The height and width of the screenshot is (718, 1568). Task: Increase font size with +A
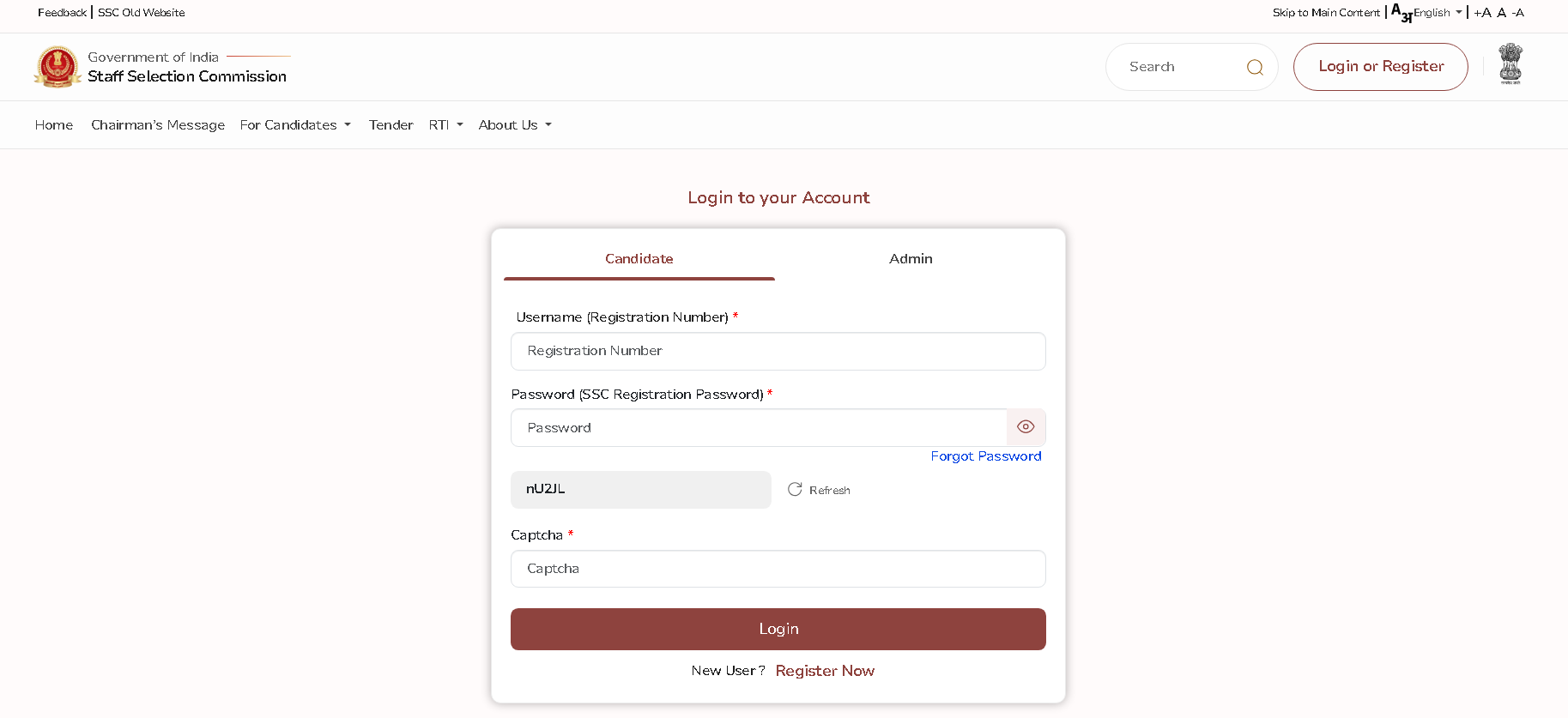1482,13
